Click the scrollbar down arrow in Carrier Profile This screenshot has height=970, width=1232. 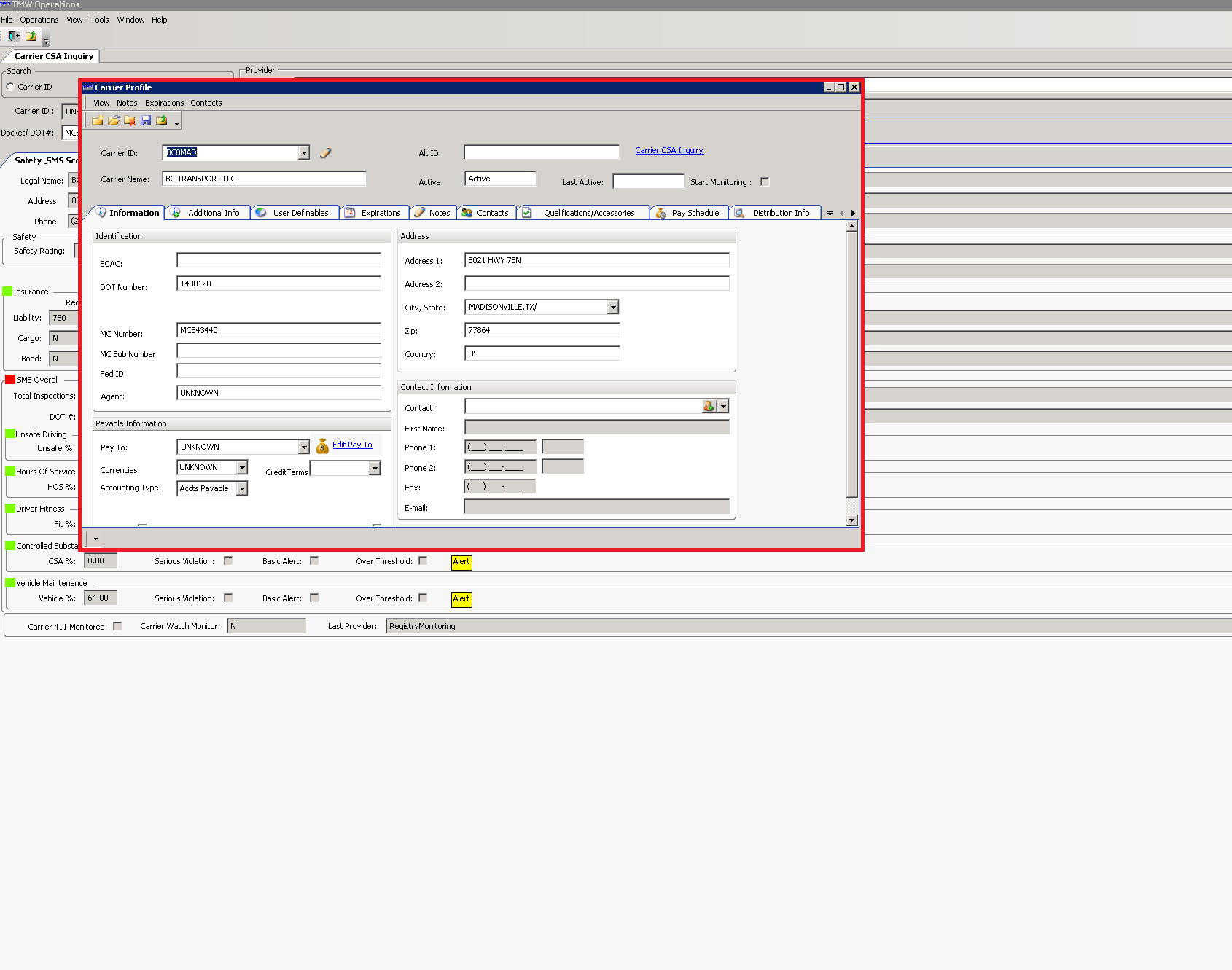click(851, 520)
